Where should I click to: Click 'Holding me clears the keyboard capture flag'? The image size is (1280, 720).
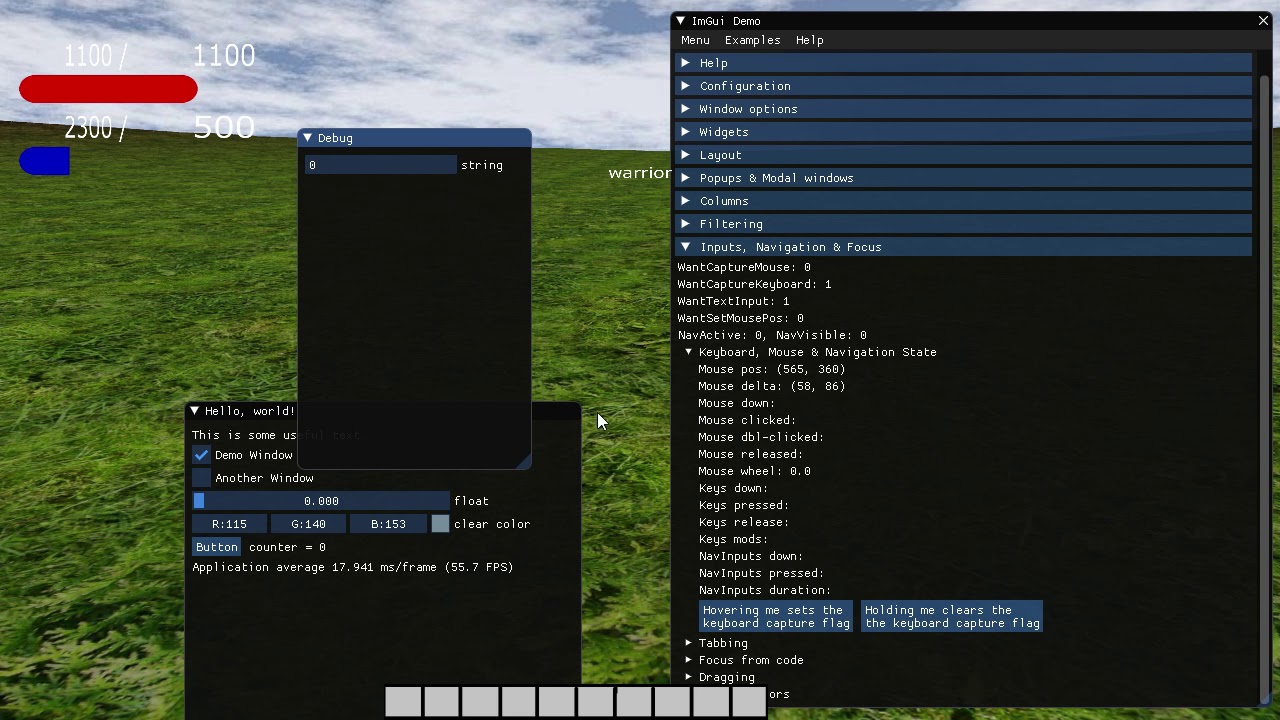click(952, 616)
